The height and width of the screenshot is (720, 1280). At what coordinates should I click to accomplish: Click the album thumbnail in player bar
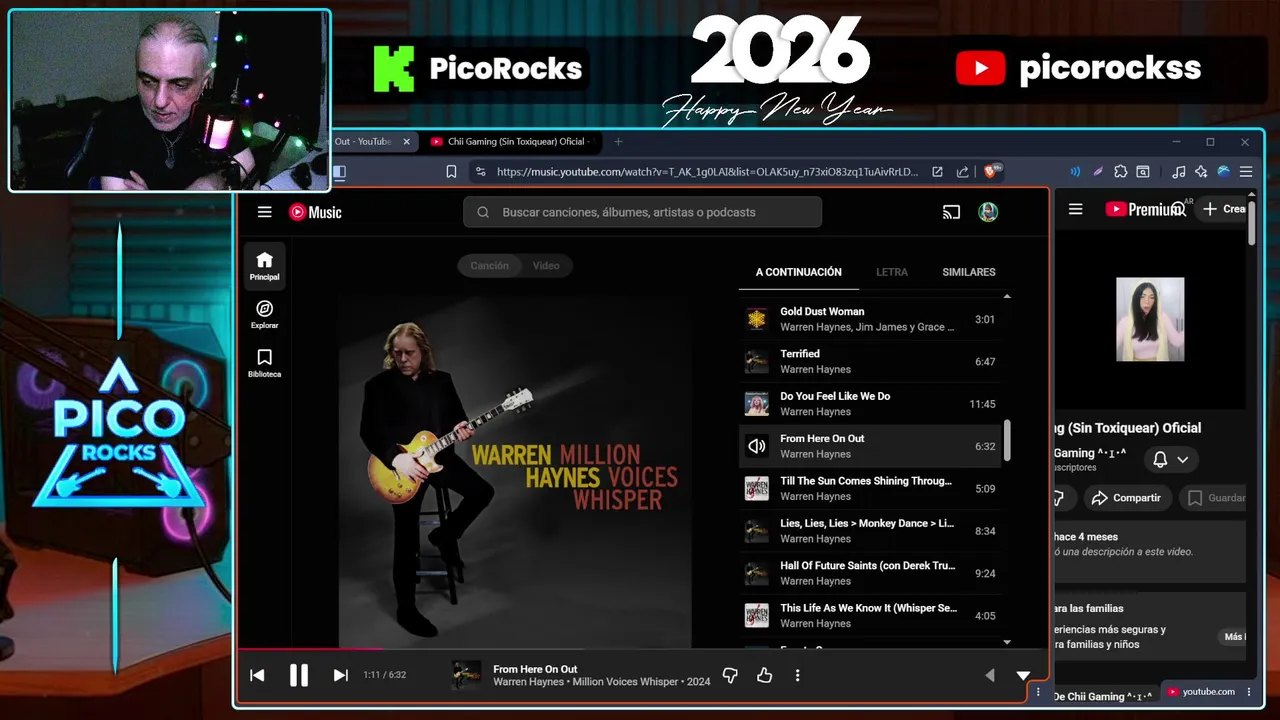click(x=466, y=675)
